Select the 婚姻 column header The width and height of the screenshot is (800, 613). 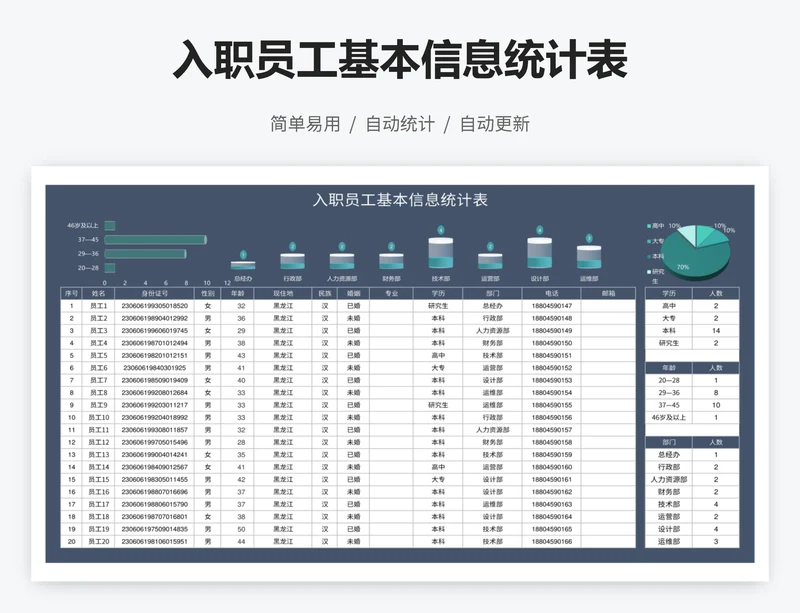click(354, 293)
